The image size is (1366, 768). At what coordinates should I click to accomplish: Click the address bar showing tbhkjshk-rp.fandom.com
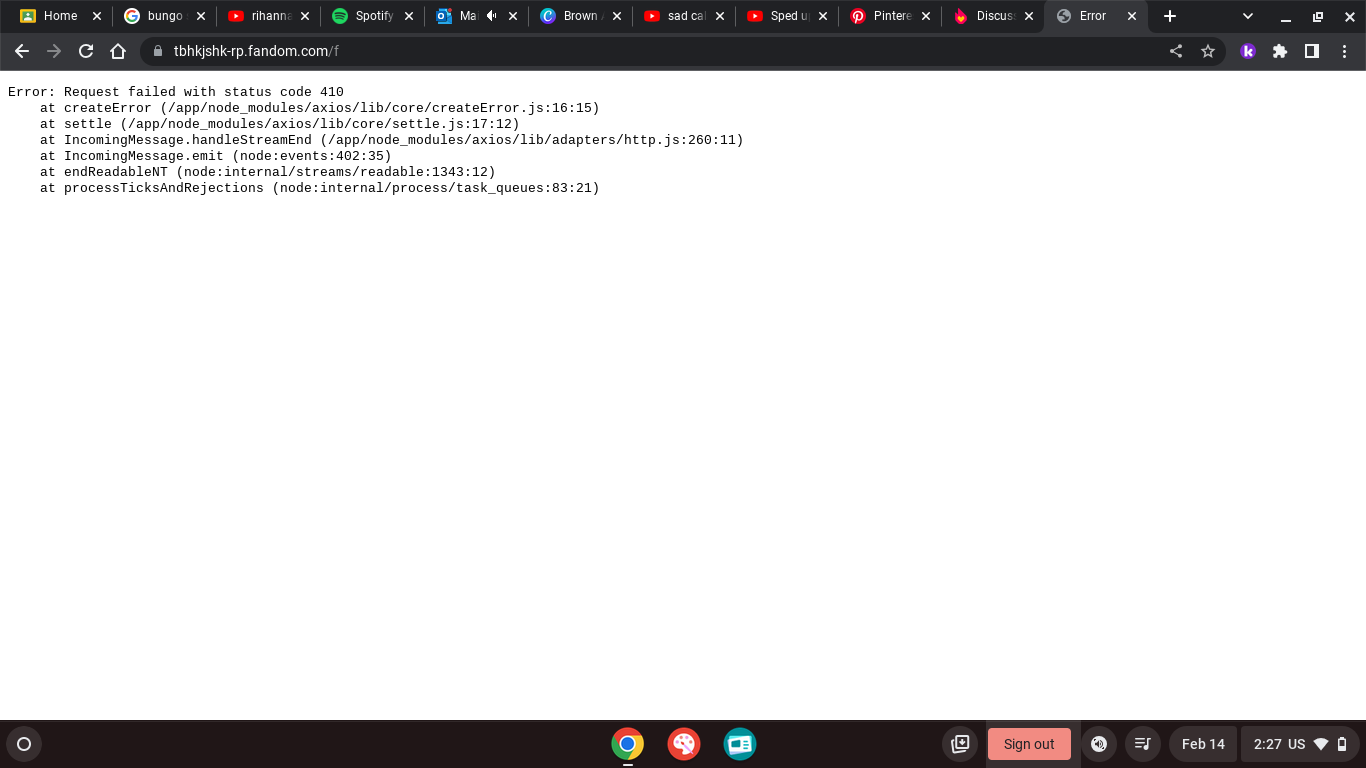(x=400, y=50)
